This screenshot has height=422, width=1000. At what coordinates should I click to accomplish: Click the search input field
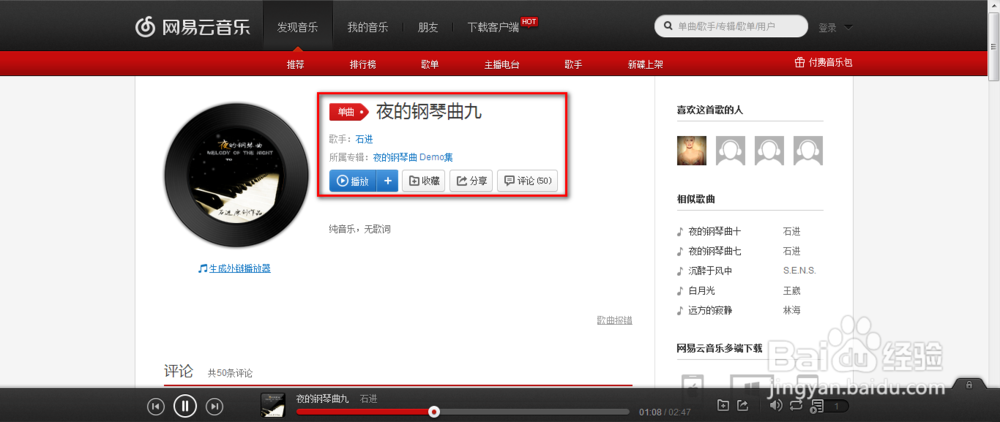[x=731, y=27]
